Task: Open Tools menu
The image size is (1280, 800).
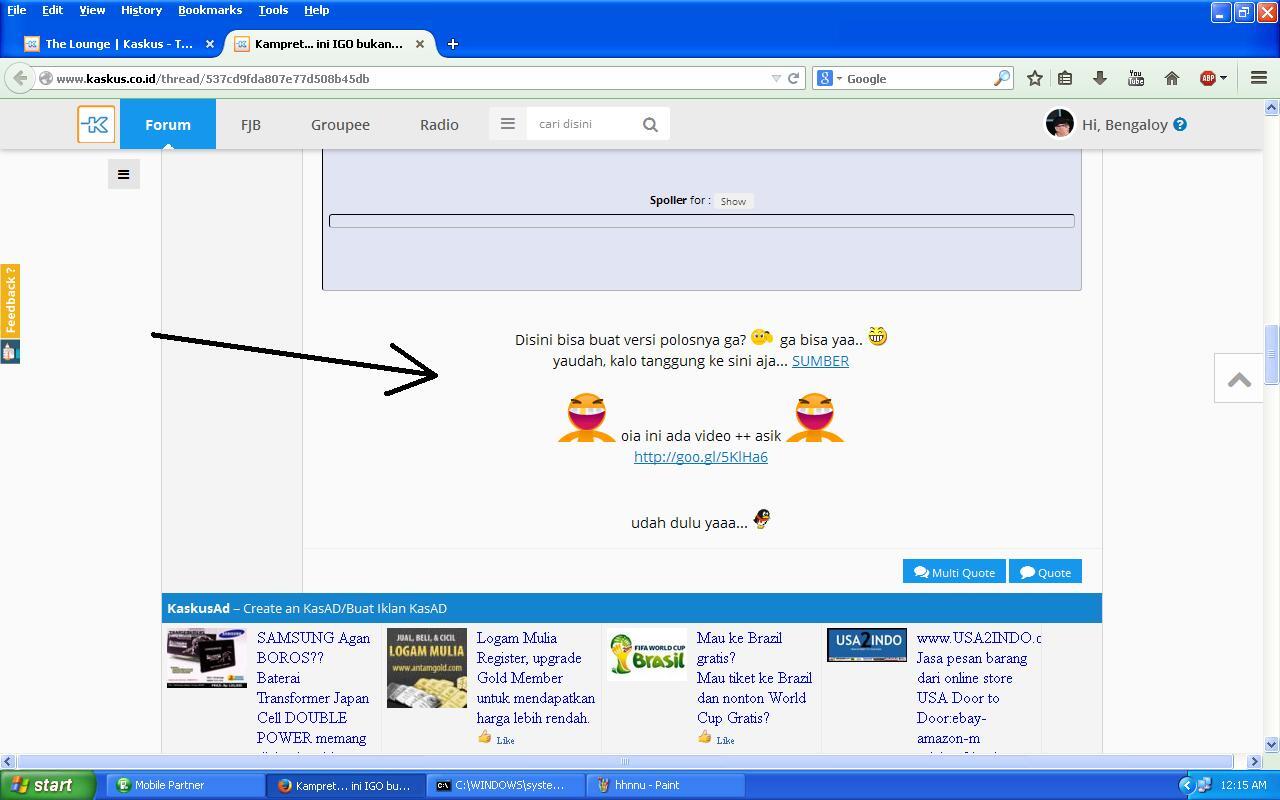Action: (x=273, y=10)
